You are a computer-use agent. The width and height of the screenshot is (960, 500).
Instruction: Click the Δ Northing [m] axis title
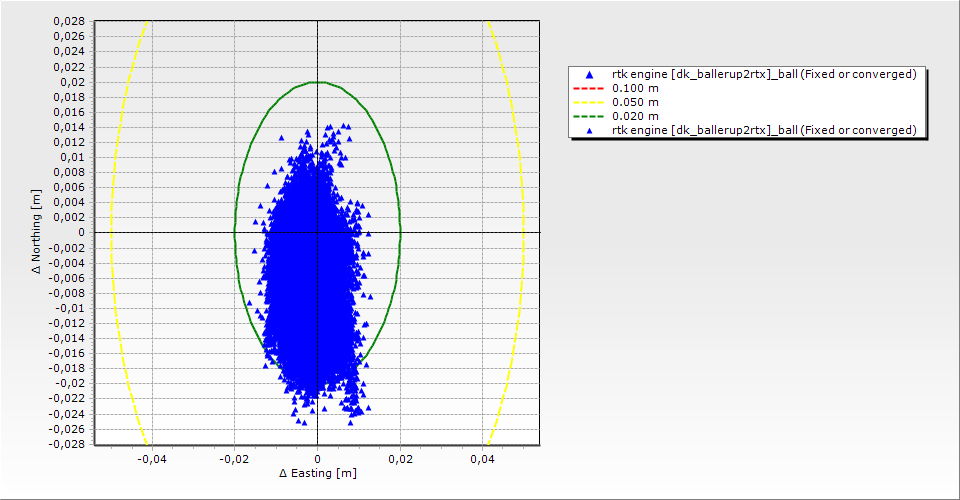(37, 232)
